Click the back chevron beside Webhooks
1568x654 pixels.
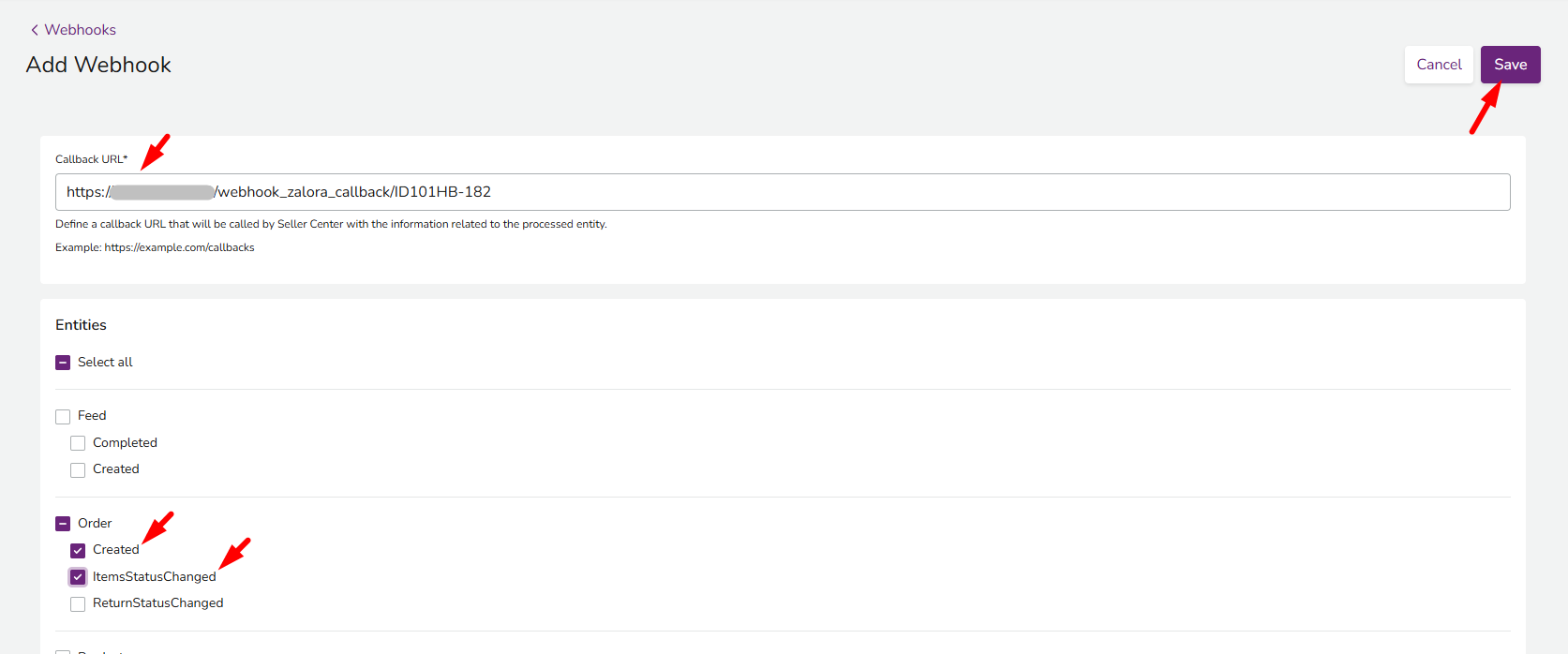[x=35, y=30]
